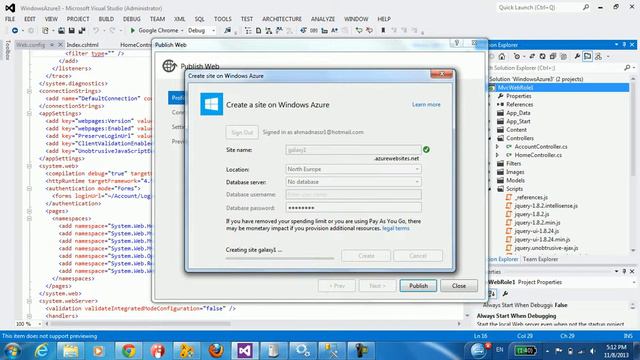Image resolution: width=640 pixels, height=360 pixels.
Task: Click the comment selection toolbar icon
Action: (x=359, y=31)
